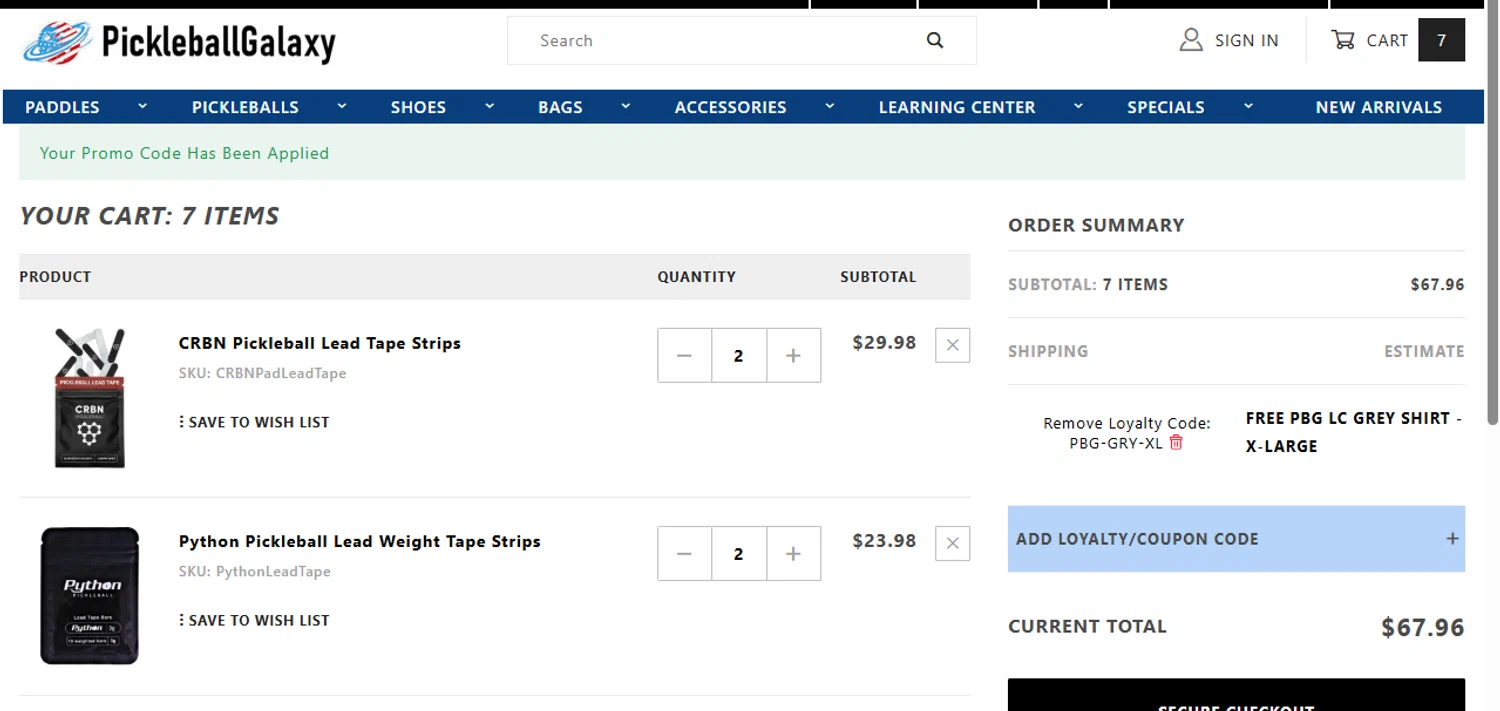Image resolution: width=1500 pixels, height=711 pixels.
Task: Increase CRBN Lead Tape quantity
Action: (x=793, y=355)
